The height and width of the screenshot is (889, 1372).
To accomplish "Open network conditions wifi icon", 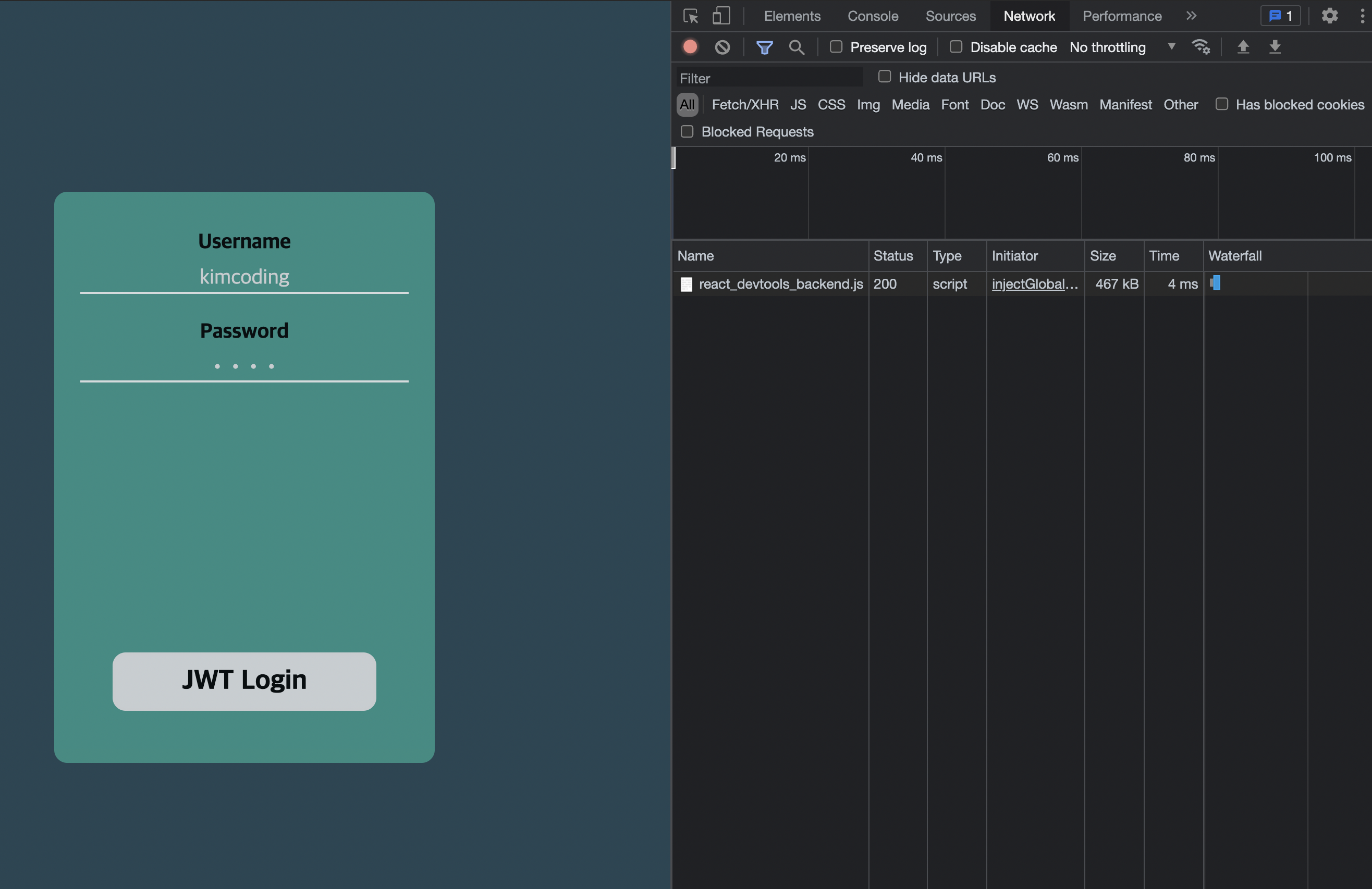I will tap(1200, 47).
